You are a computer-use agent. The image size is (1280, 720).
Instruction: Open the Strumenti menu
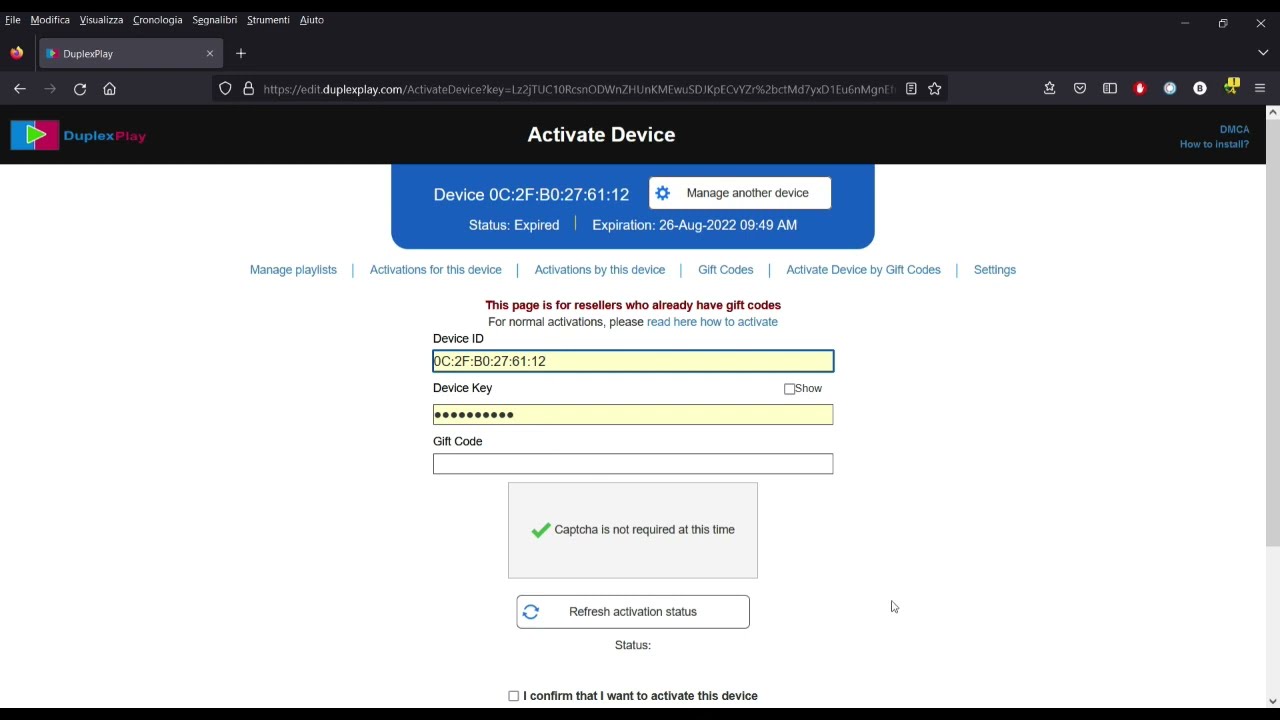268,20
